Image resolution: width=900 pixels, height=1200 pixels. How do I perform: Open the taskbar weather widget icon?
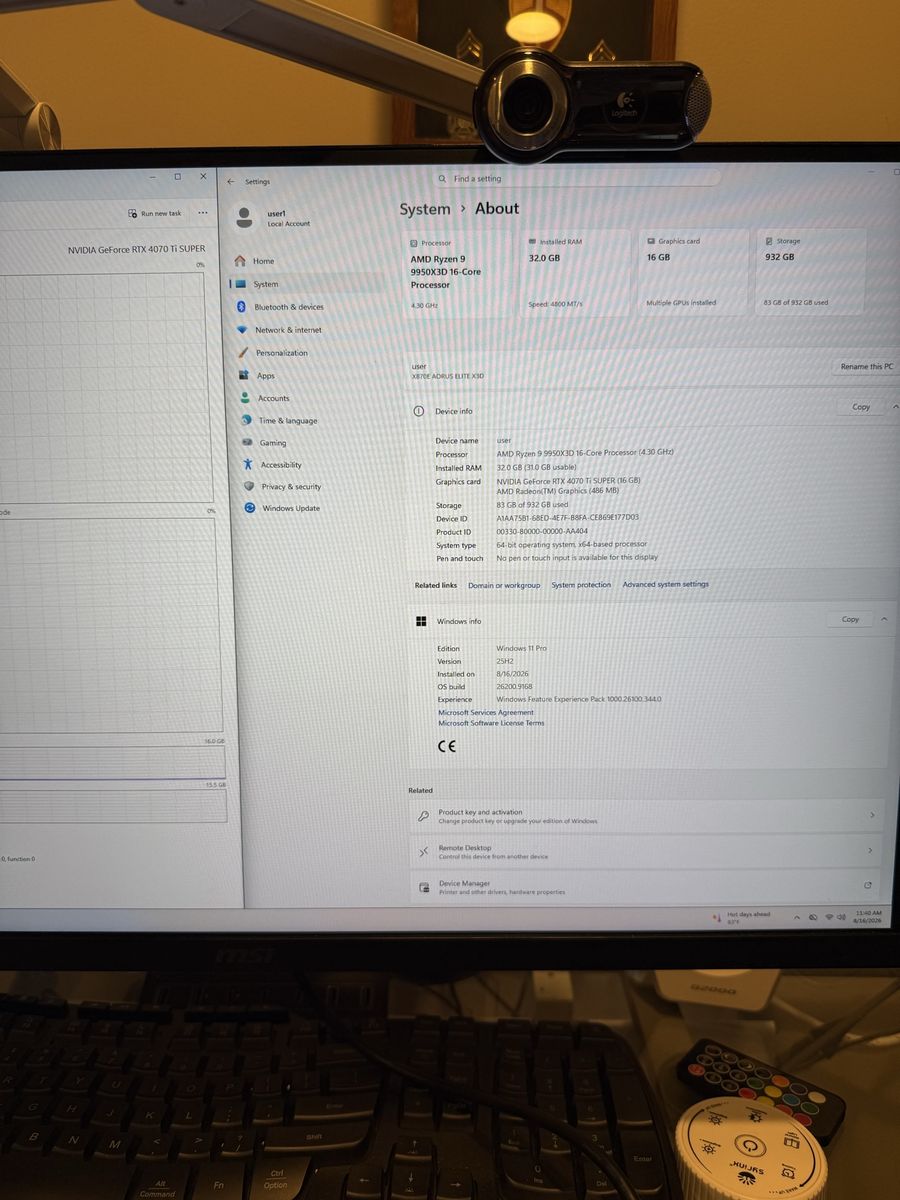tap(716, 916)
